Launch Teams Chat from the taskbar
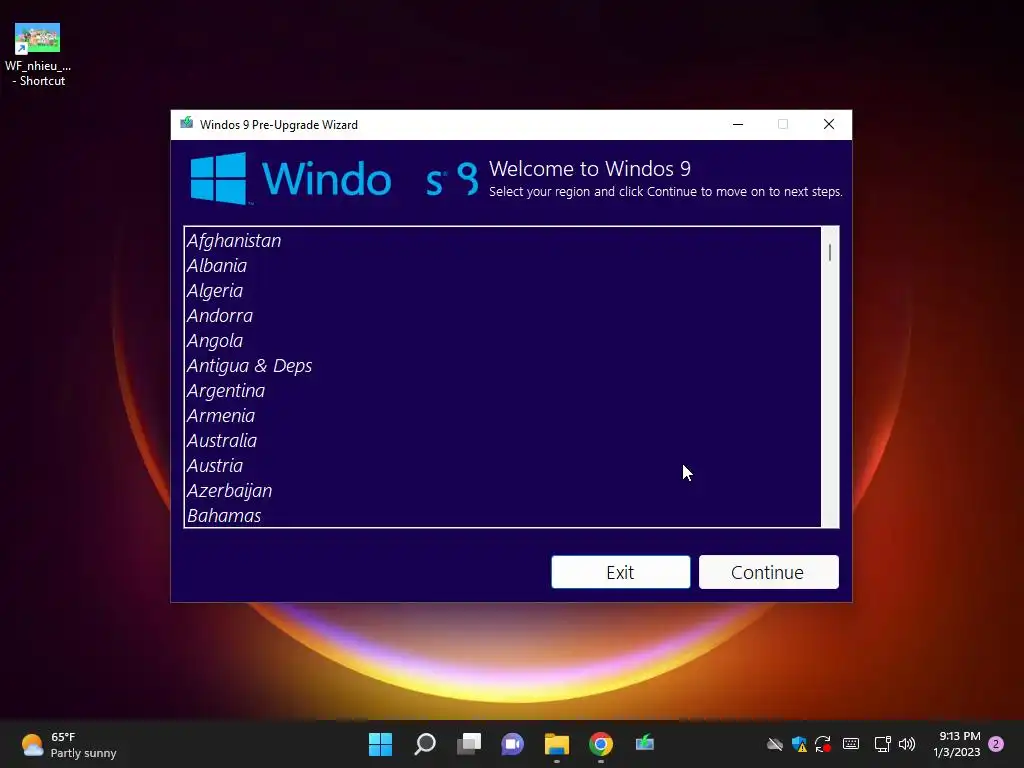The image size is (1024, 768). tap(513, 744)
